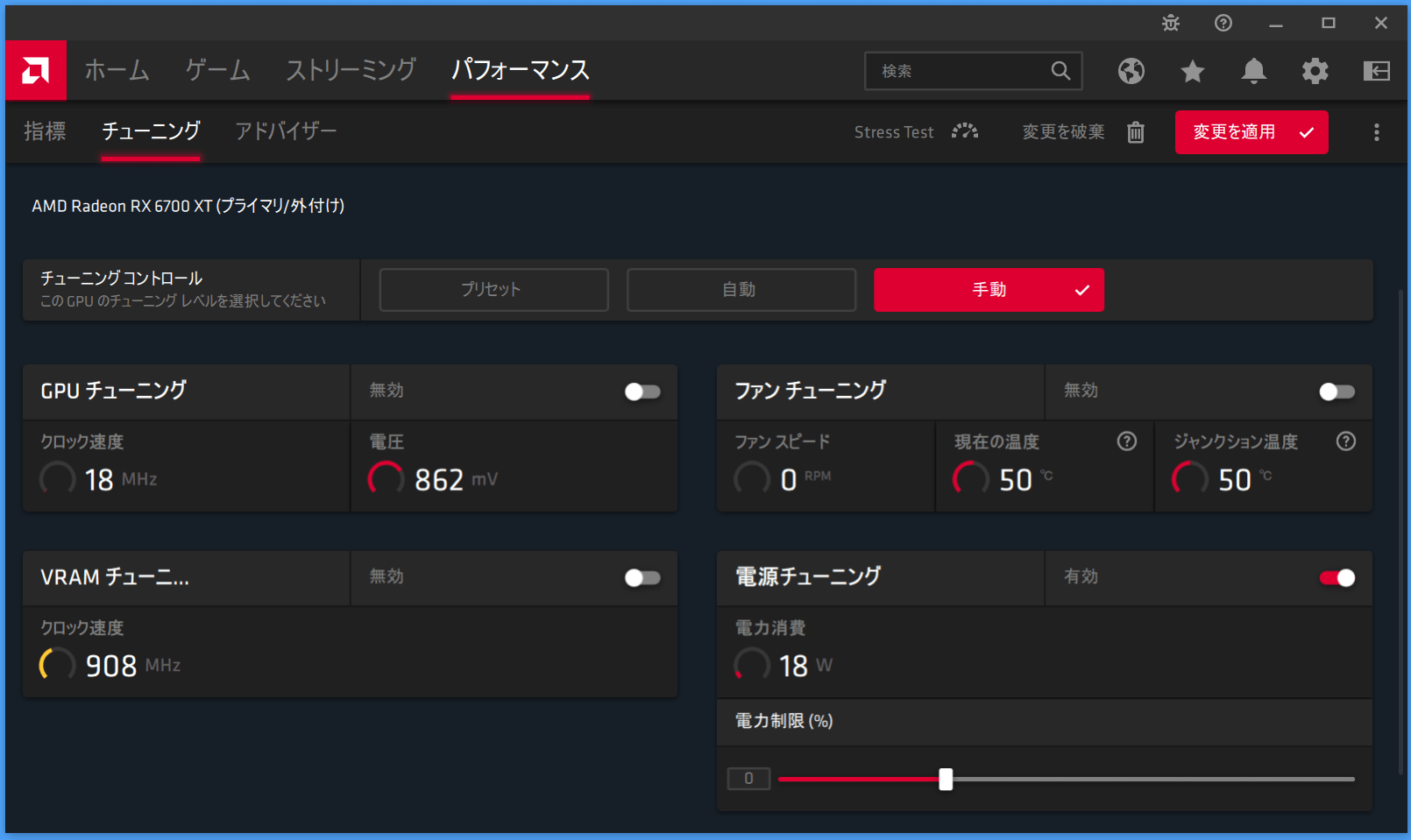Go to the ホーム tab

click(117, 70)
